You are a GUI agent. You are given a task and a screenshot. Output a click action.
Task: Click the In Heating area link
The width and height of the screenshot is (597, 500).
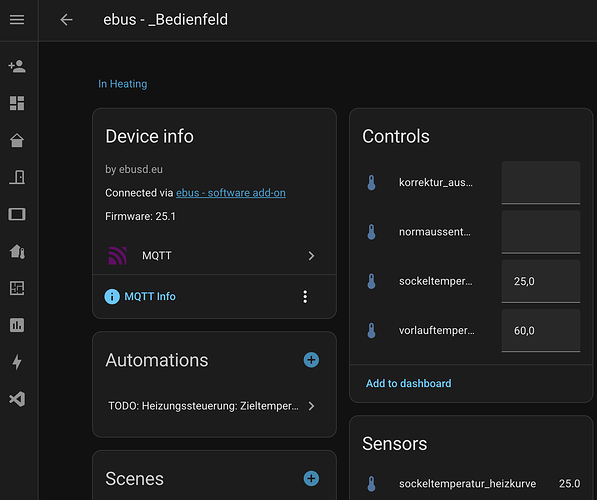(x=123, y=84)
